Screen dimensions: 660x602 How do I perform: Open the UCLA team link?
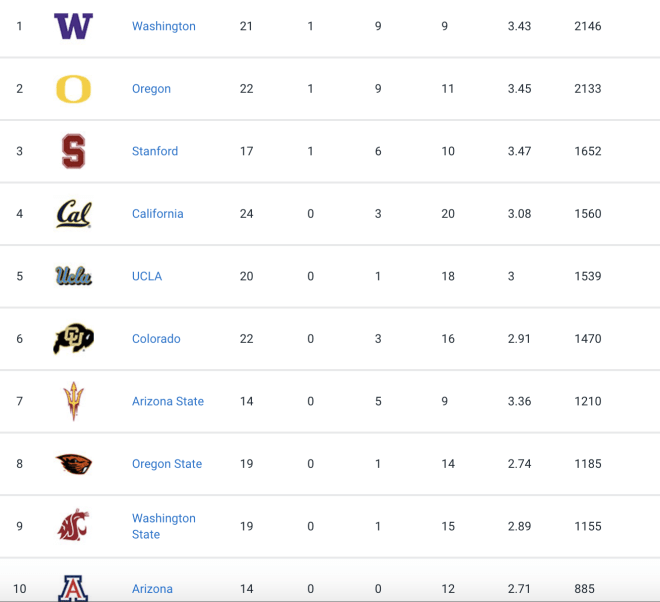tap(147, 276)
